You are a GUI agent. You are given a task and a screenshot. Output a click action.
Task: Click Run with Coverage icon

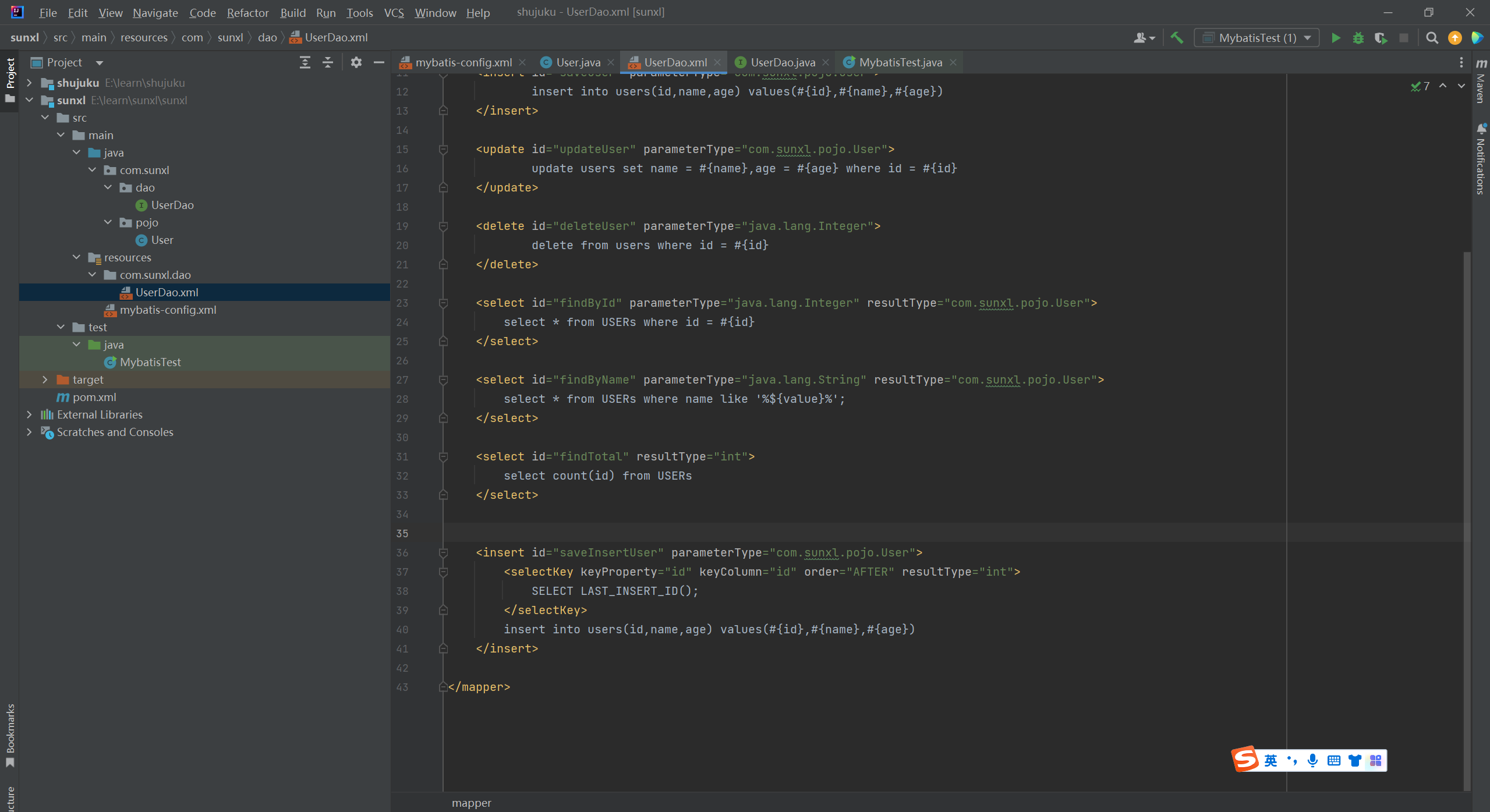tap(1381, 38)
